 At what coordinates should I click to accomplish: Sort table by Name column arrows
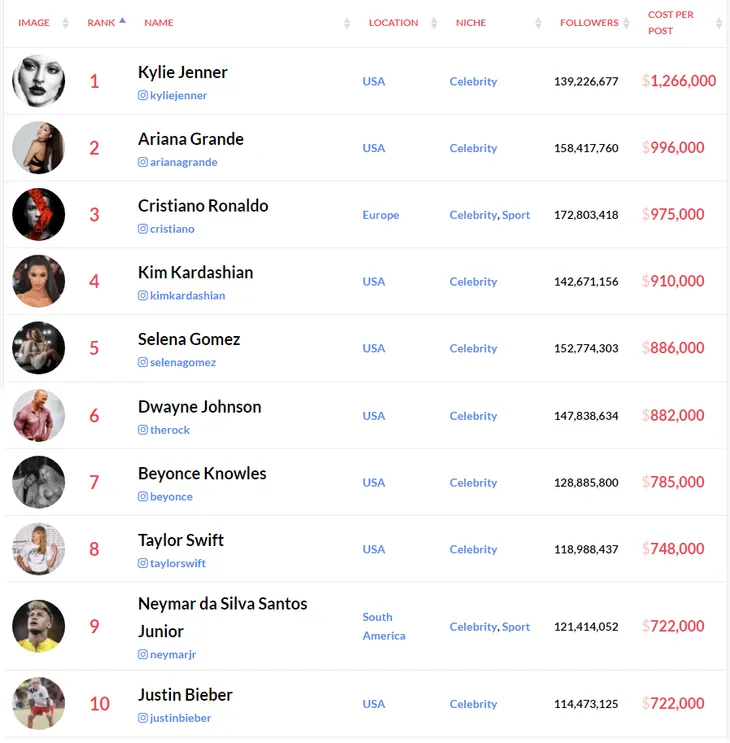tap(347, 23)
